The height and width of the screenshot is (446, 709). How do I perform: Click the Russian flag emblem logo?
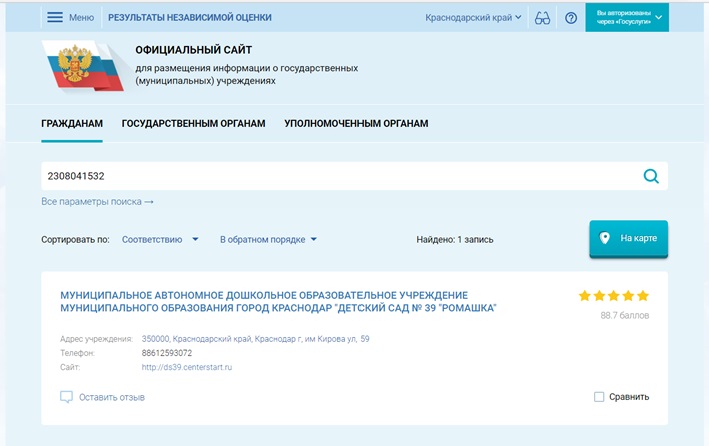[83, 66]
